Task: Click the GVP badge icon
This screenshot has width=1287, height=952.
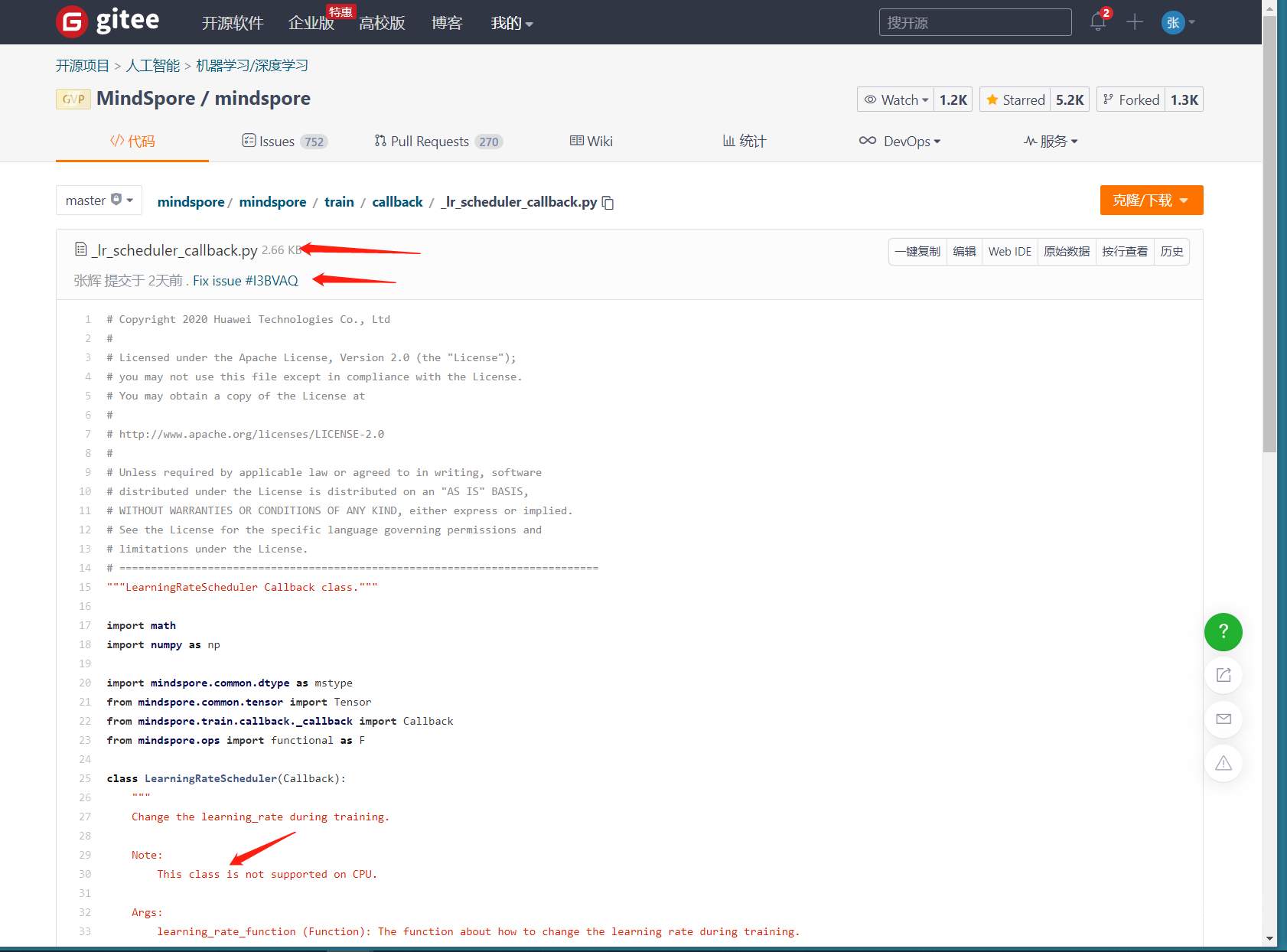Action: (73, 99)
